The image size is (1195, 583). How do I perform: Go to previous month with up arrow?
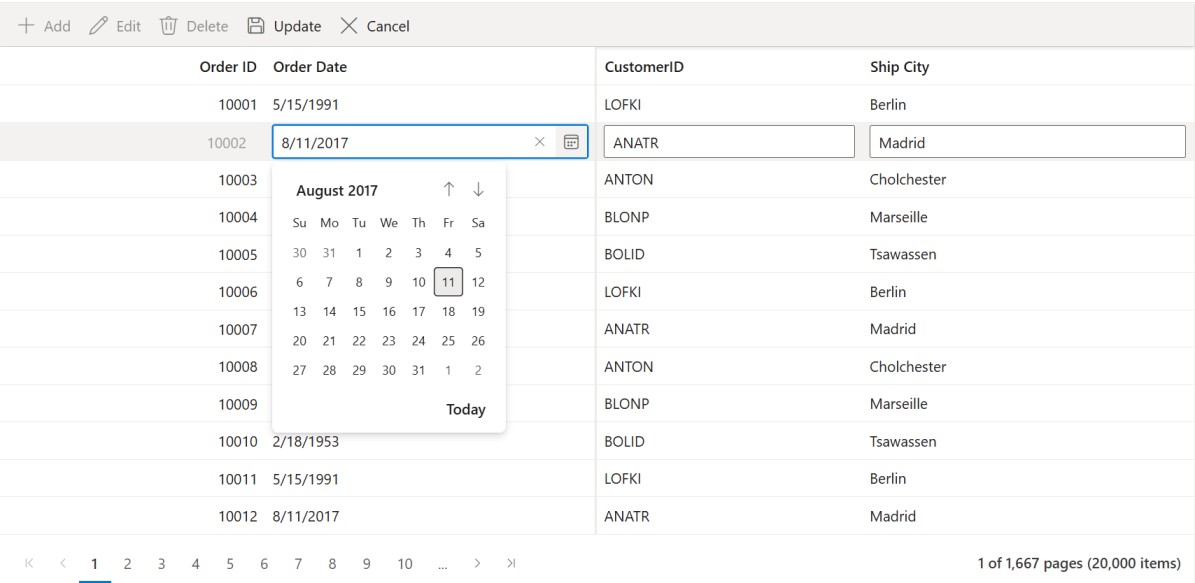click(449, 190)
